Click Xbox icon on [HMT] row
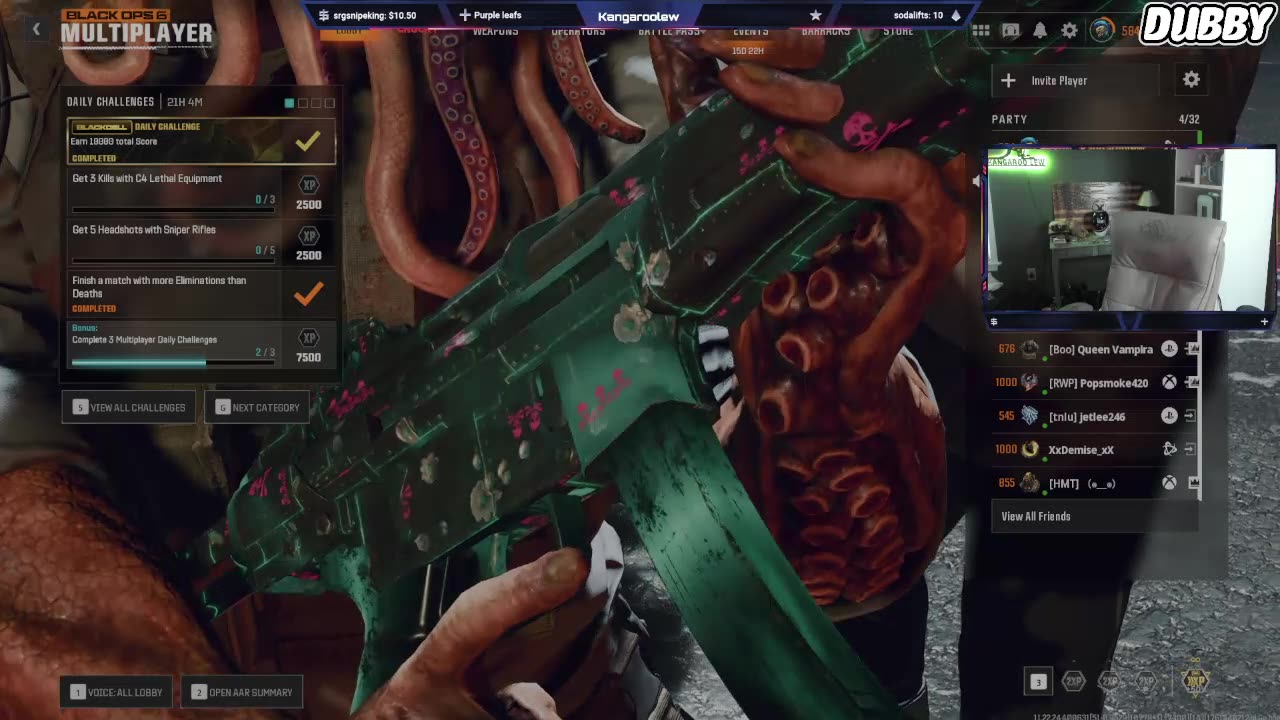The height and width of the screenshot is (720, 1280). pos(1169,483)
